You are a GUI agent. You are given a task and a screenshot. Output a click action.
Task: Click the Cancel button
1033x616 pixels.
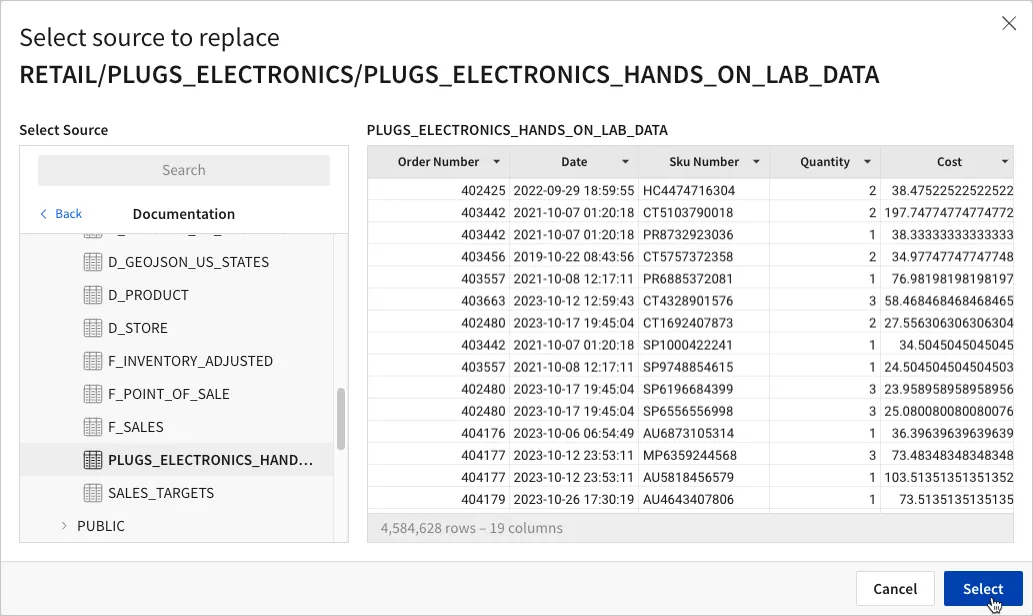895,588
